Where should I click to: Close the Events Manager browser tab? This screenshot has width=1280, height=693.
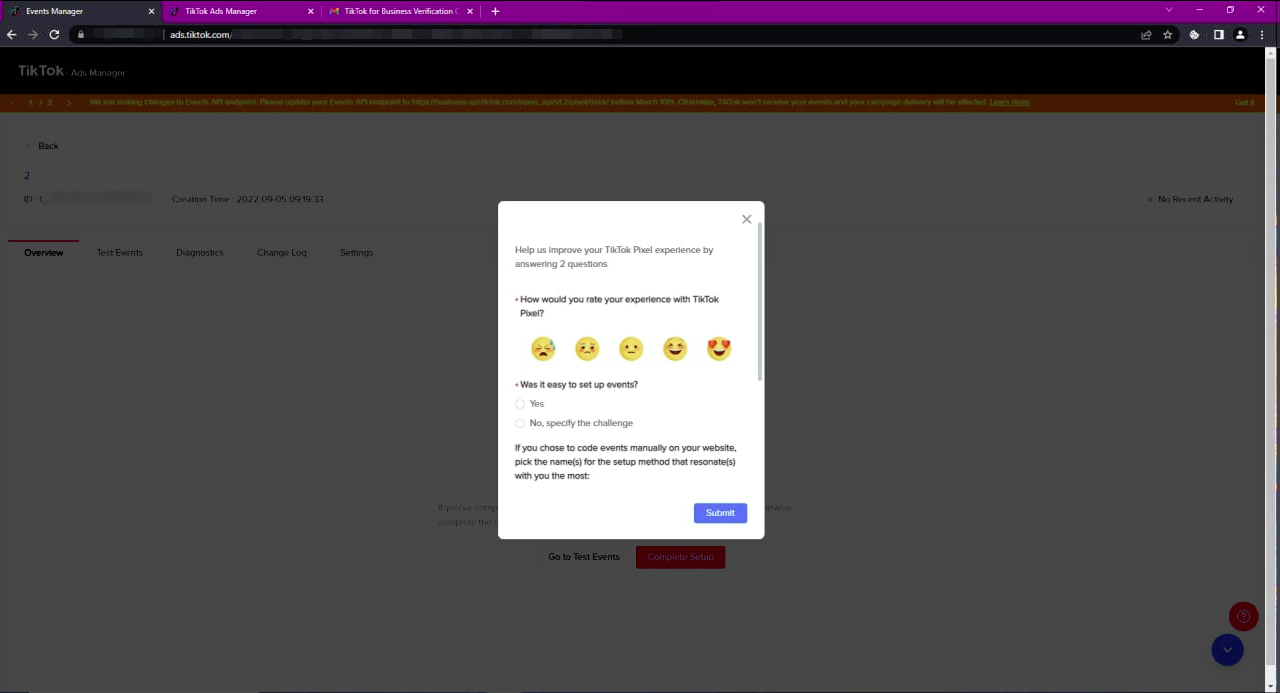tap(152, 11)
